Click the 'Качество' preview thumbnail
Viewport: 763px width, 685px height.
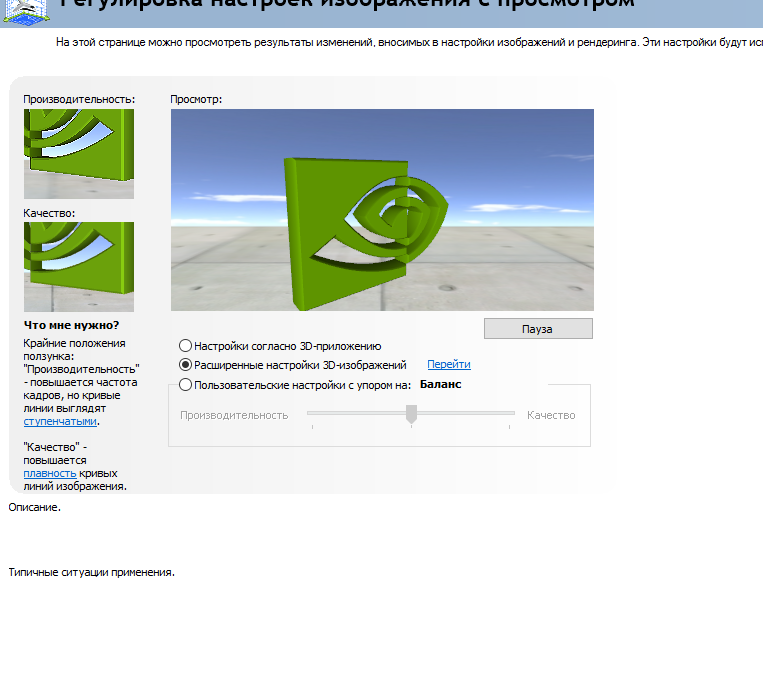click(79, 267)
